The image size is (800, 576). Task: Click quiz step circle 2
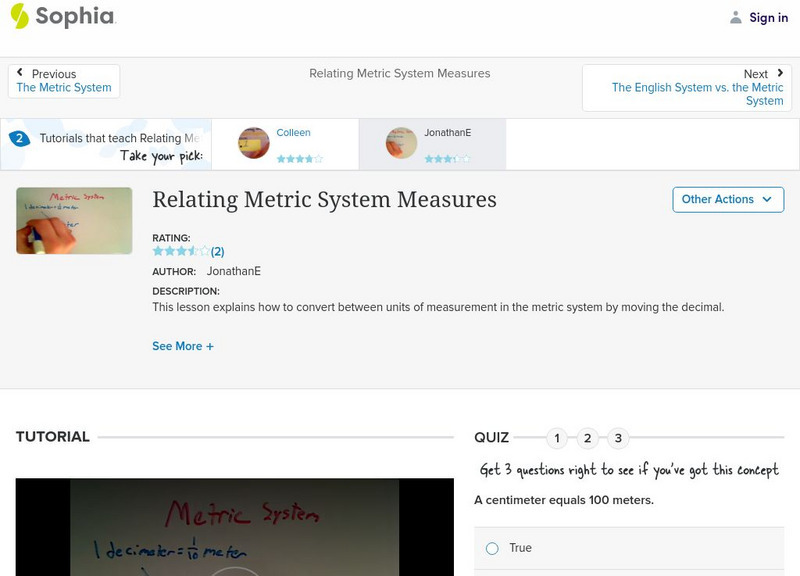(x=587, y=437)
